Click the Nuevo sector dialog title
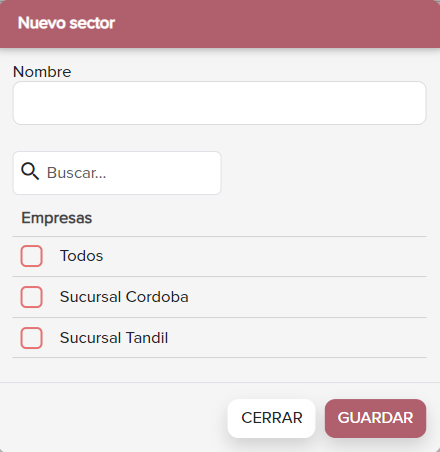 66,23
